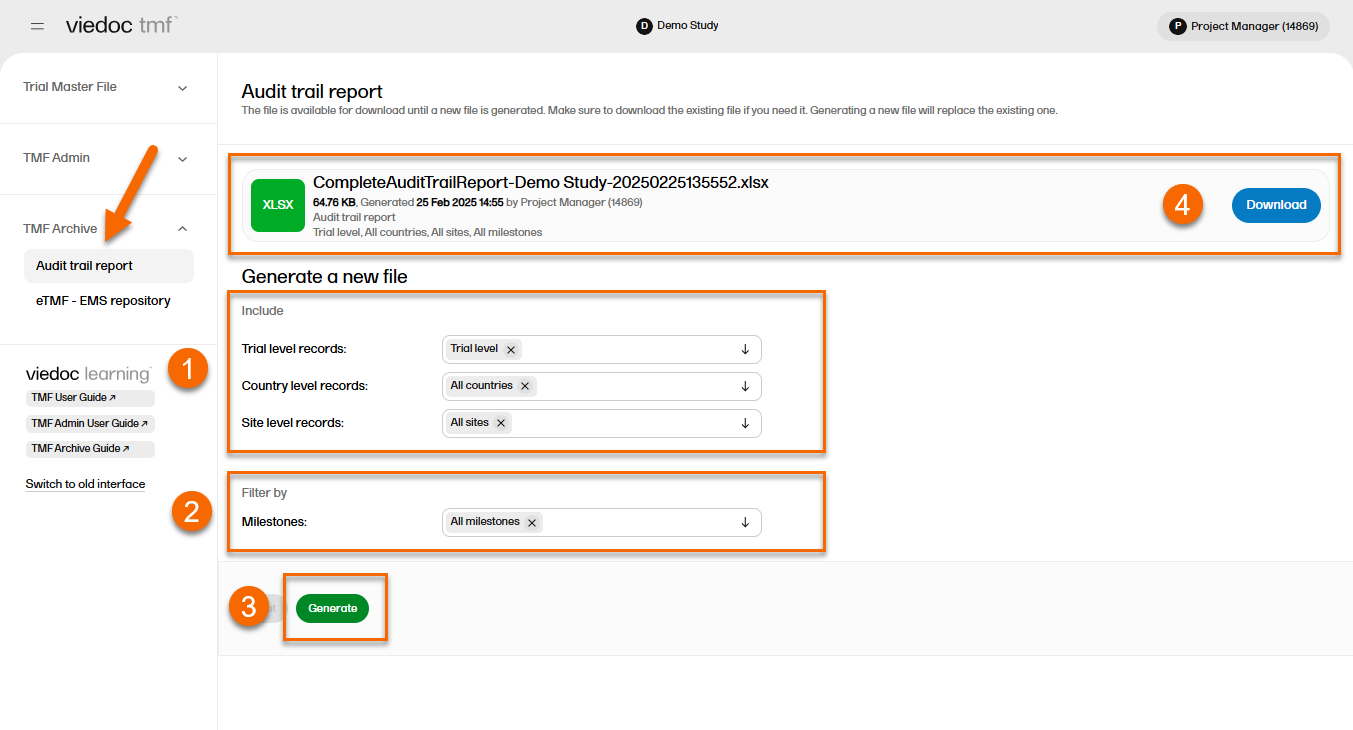
Task: Open the hamburger menu icon
Action: (37, 26)
